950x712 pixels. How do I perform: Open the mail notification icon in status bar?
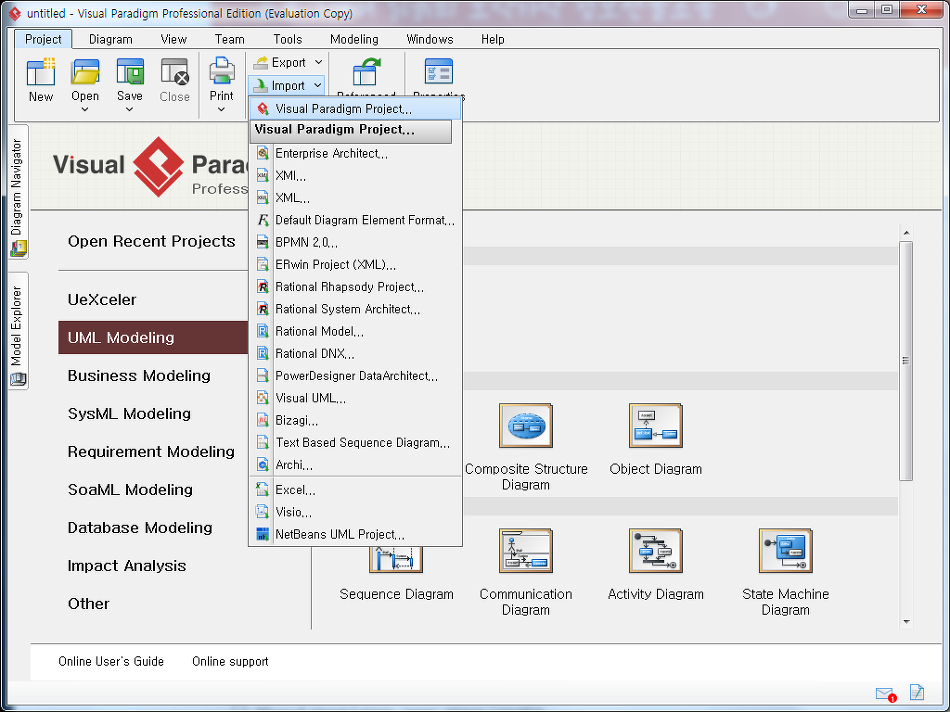[x=885, y=694]
